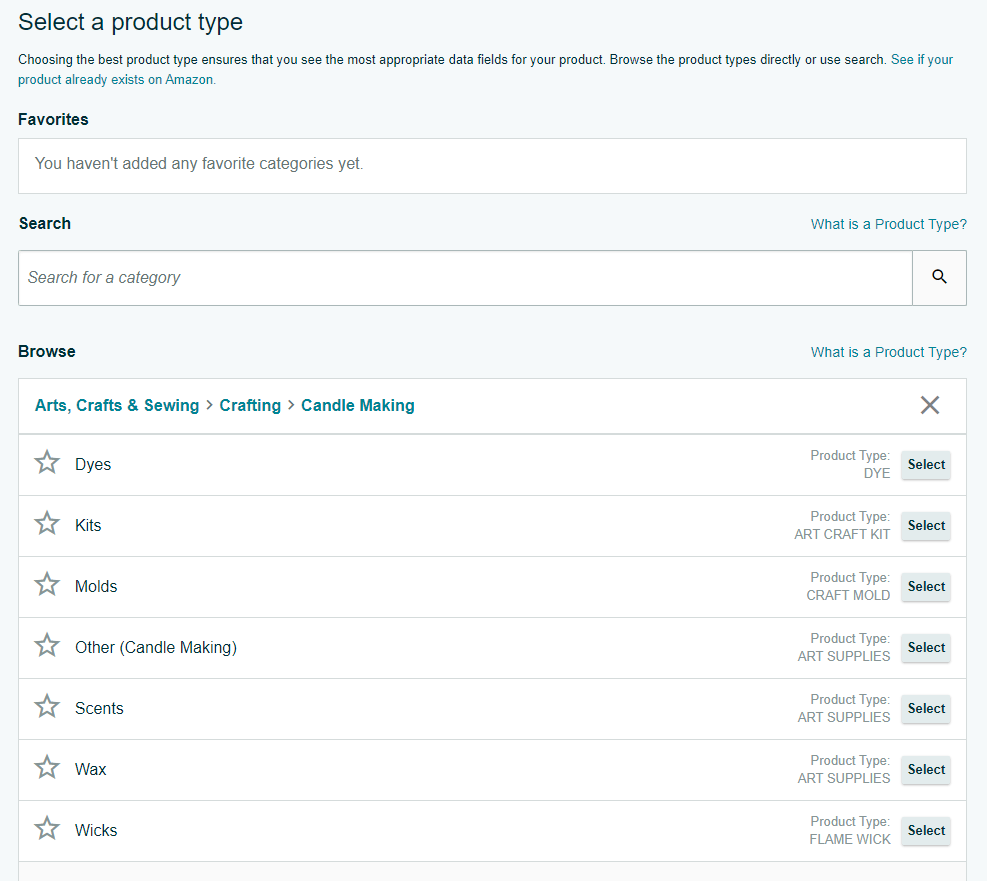Click in the Search for a category field
Viewport: 987px width, 881px height.
point(465,277)
